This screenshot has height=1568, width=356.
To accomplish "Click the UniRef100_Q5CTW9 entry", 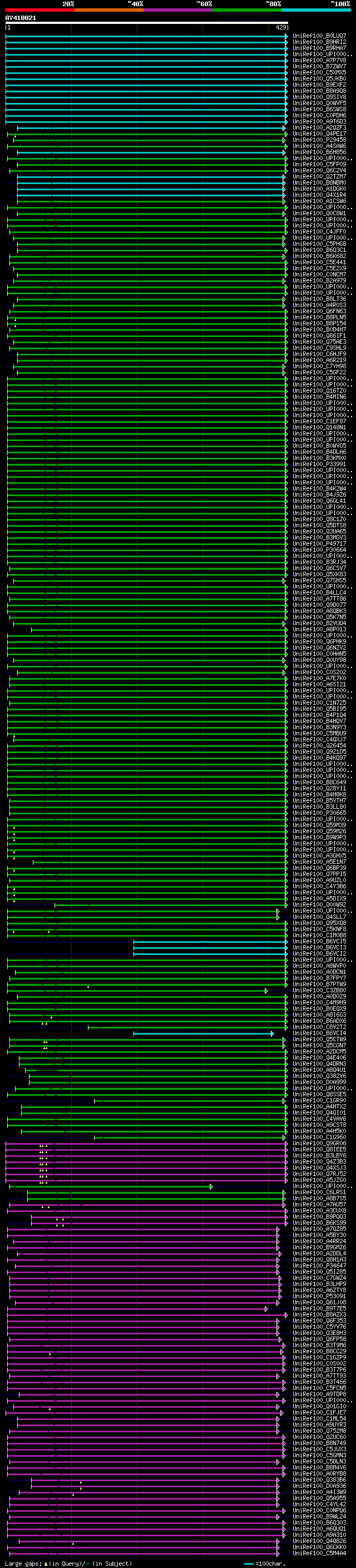I will (x=319, y=1040).
